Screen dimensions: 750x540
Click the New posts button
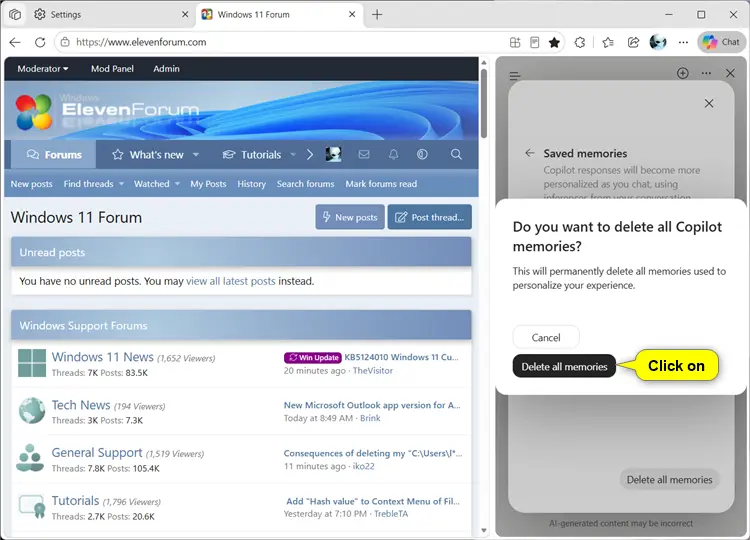[350, 217]
